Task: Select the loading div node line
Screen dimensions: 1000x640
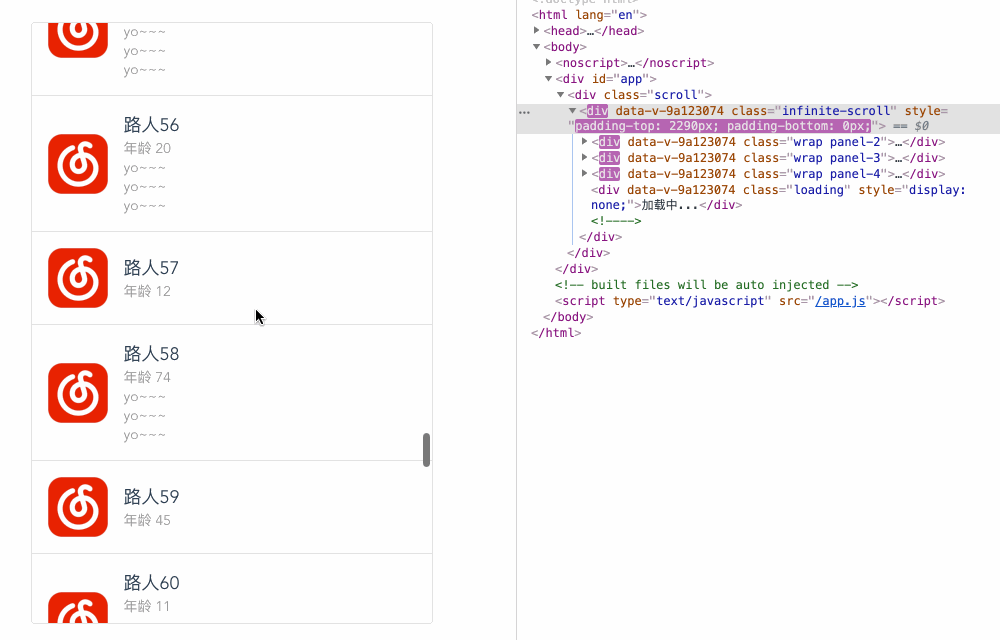Action: (778, 197)
